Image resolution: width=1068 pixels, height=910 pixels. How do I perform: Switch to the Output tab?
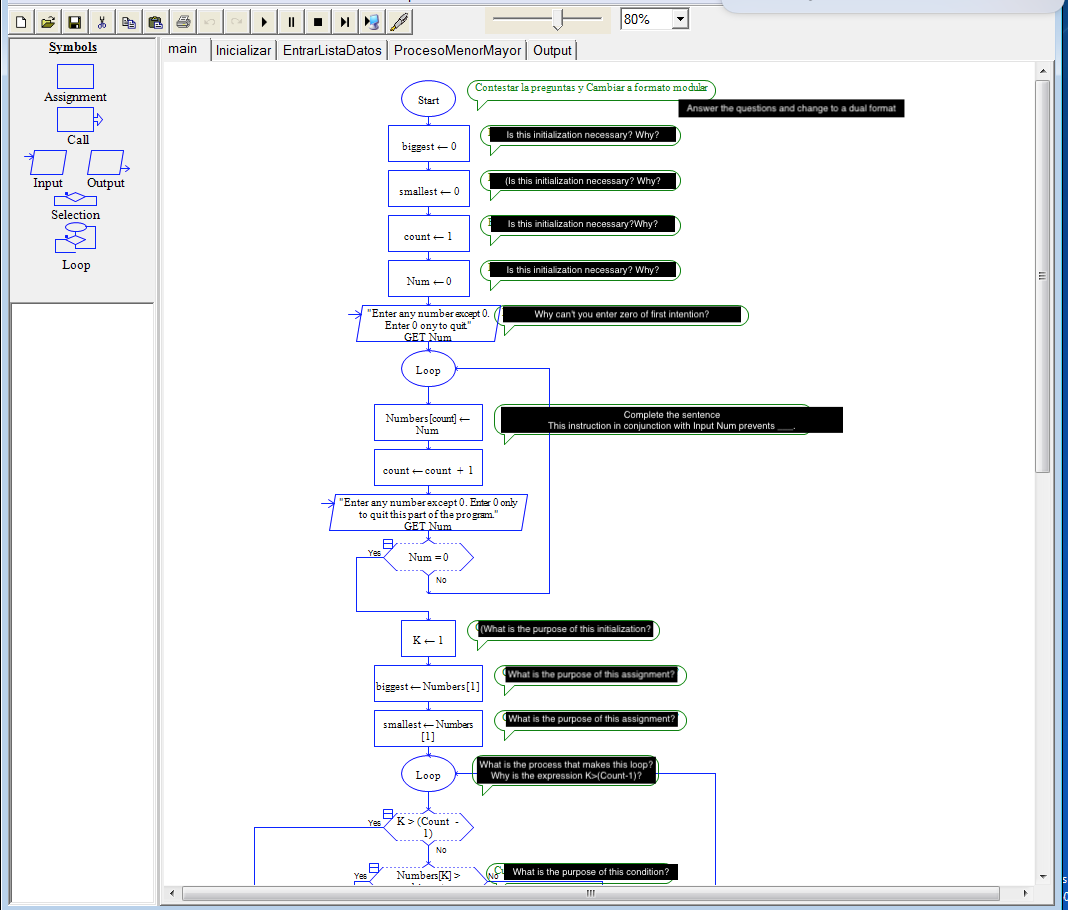pyautogui.click(x=552, y=49)
